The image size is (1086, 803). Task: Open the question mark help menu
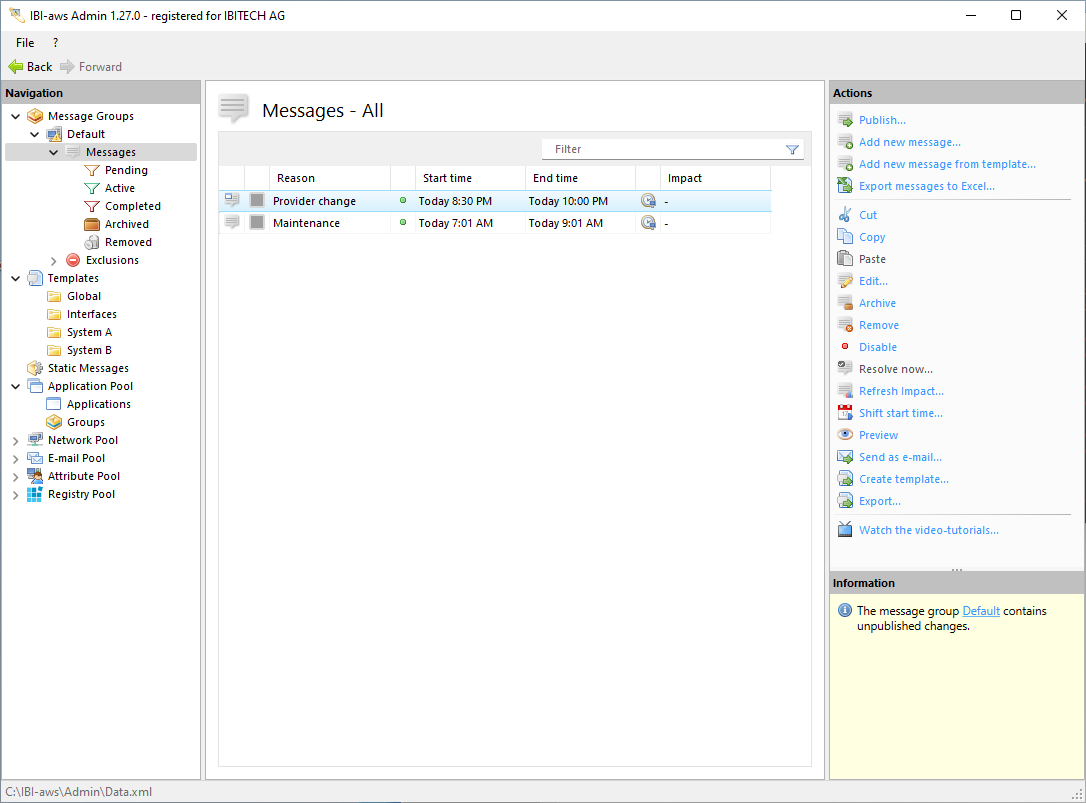point(55,43)
